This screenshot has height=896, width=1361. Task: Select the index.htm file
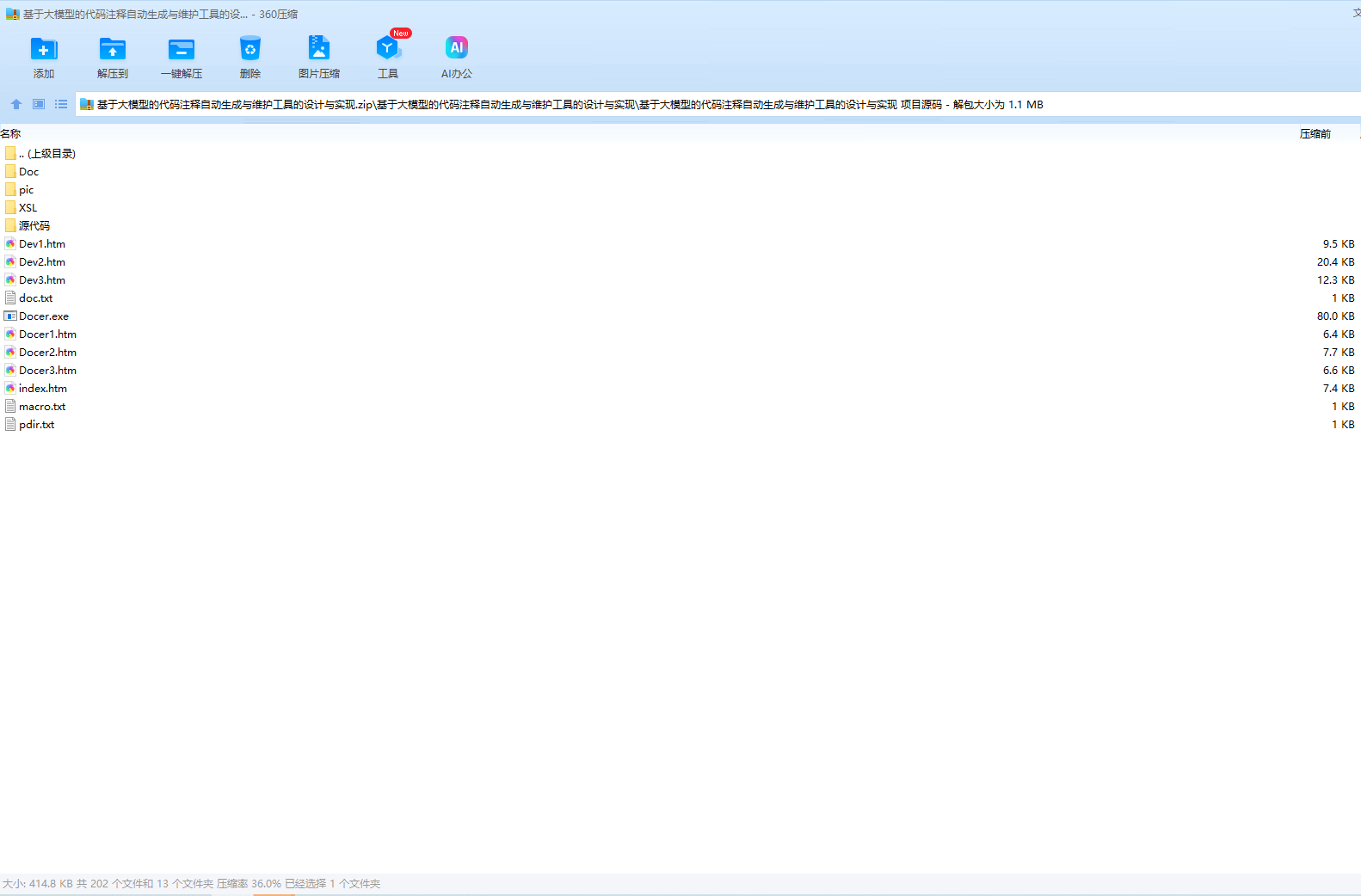(x=42, y=389)
